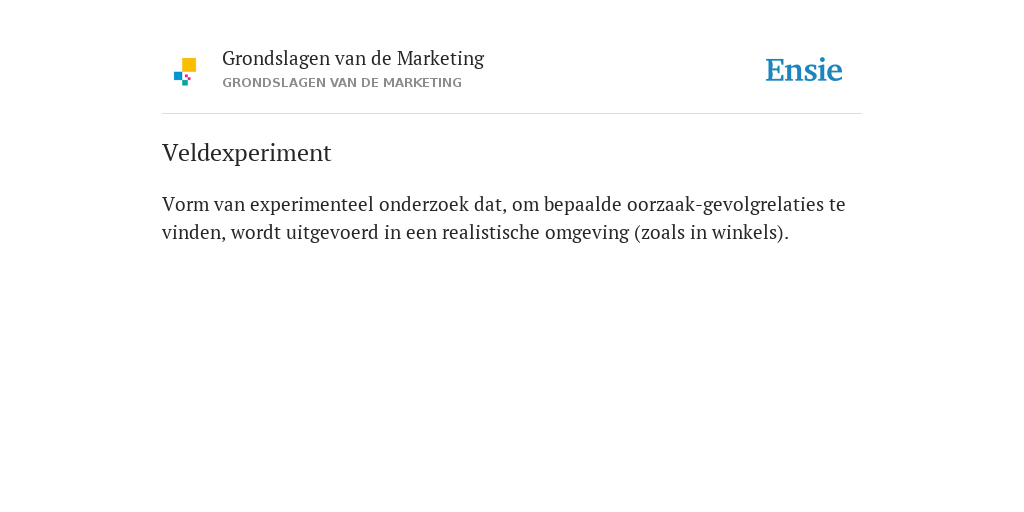Open the Grondslagen van de Marketing title
This screenshot has height=512, width=1024.
pyautogui.click(x=353, y=59)
